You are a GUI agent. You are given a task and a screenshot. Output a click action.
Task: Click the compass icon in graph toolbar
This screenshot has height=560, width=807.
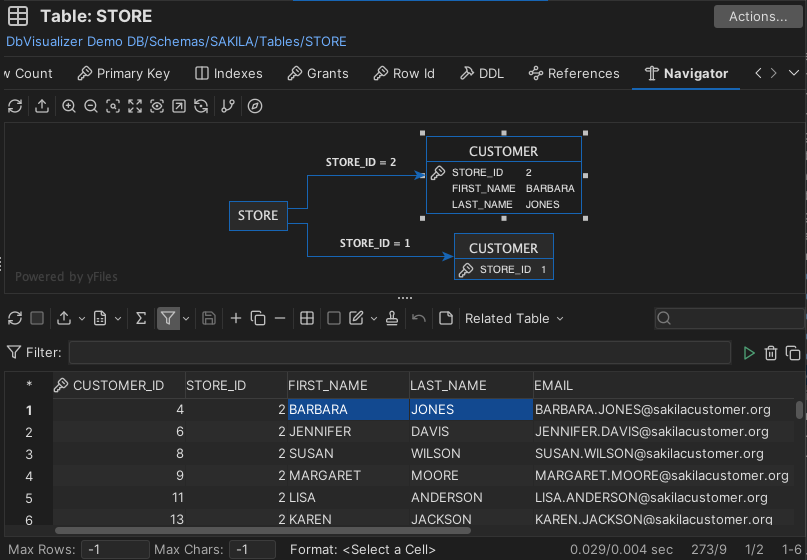(x=255, y=106)
